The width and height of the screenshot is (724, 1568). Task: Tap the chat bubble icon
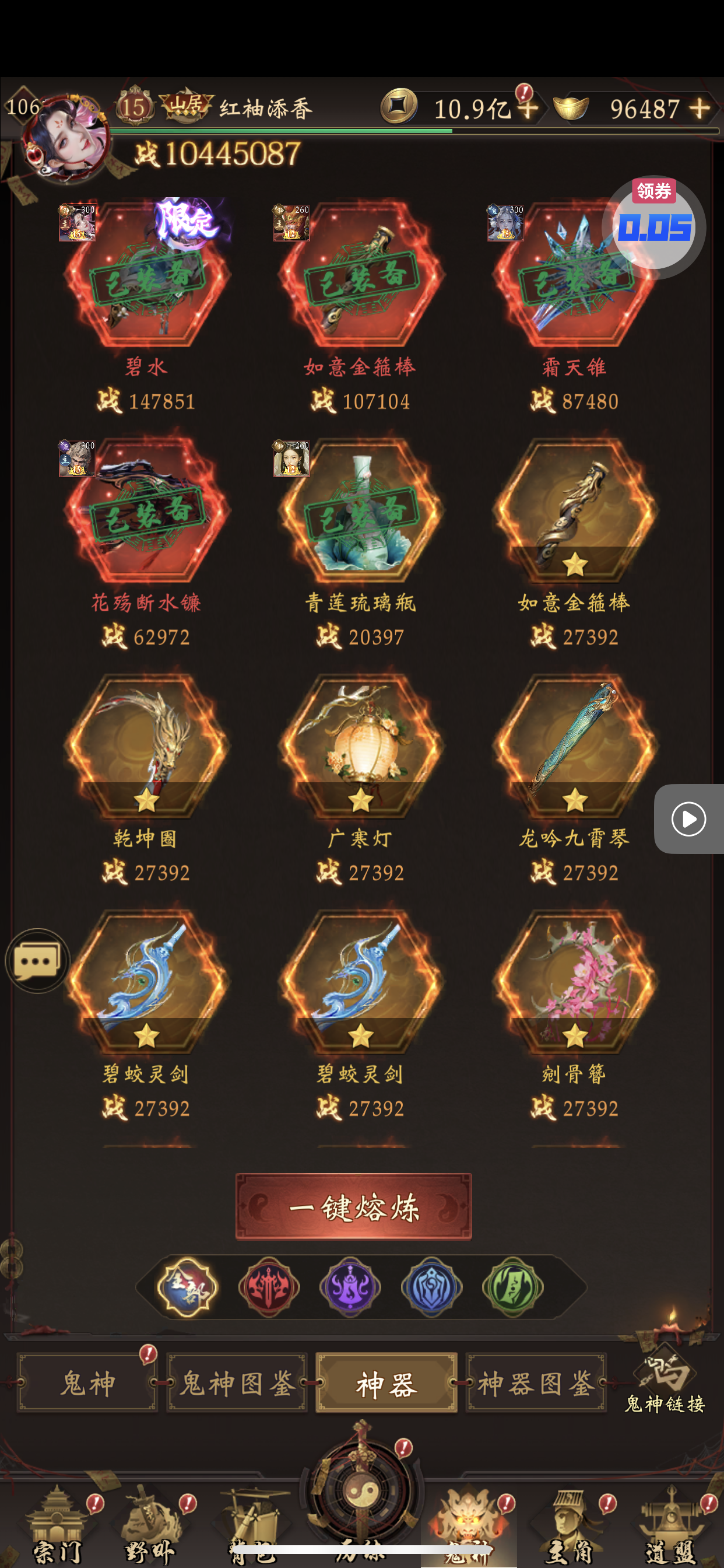(x=38, y=961)
